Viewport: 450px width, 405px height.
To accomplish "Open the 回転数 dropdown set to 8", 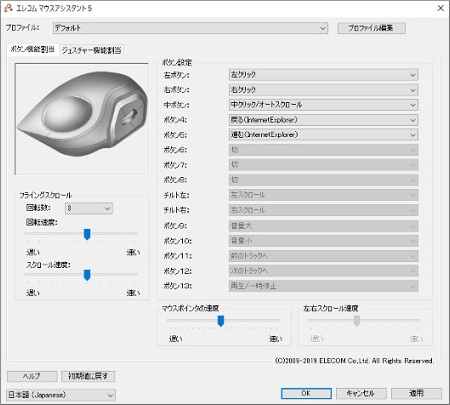I will coord(89,208).
